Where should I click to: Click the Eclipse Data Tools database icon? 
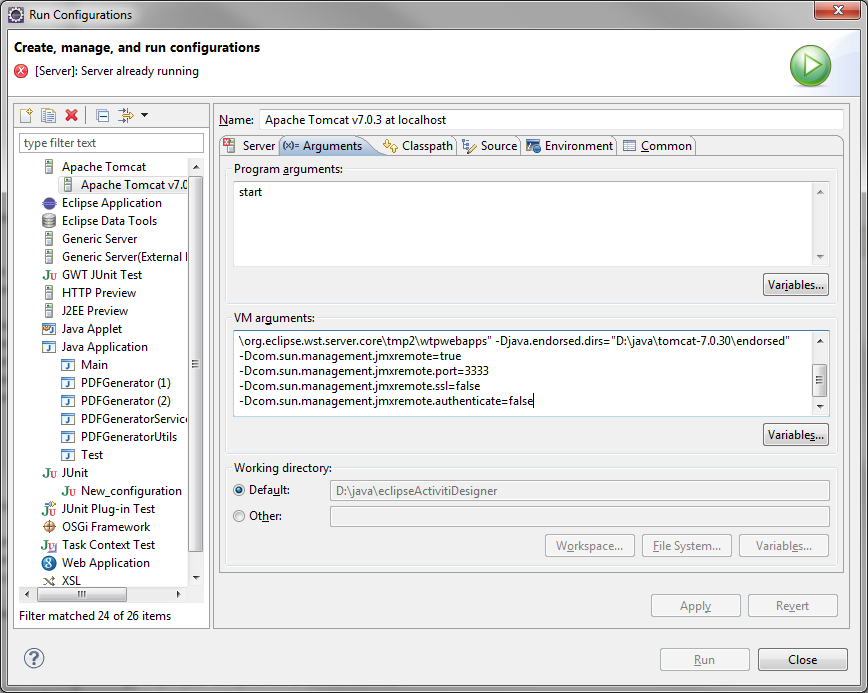(x=49, y=221)
